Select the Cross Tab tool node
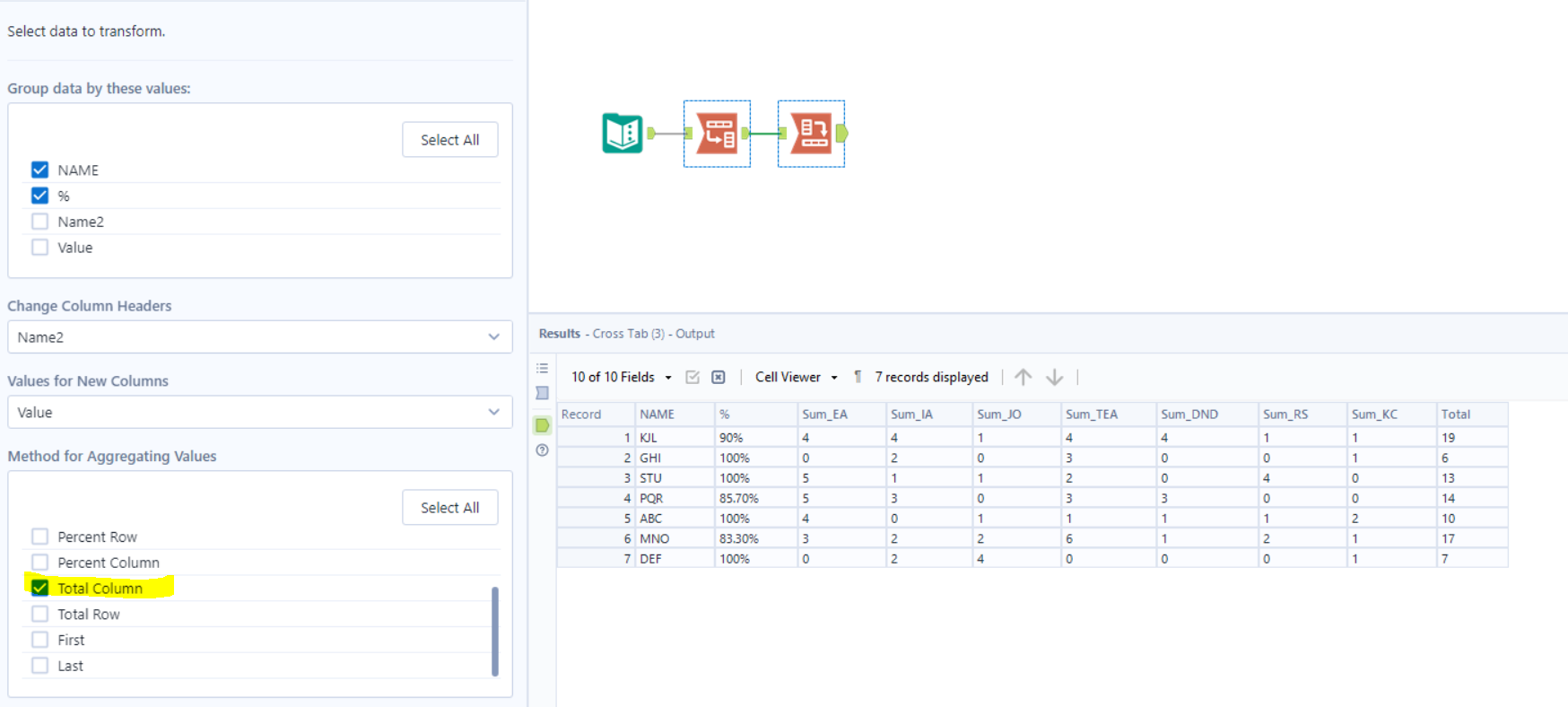The height and width of the screenshot is (707, 1568). (x=811, y=133)
